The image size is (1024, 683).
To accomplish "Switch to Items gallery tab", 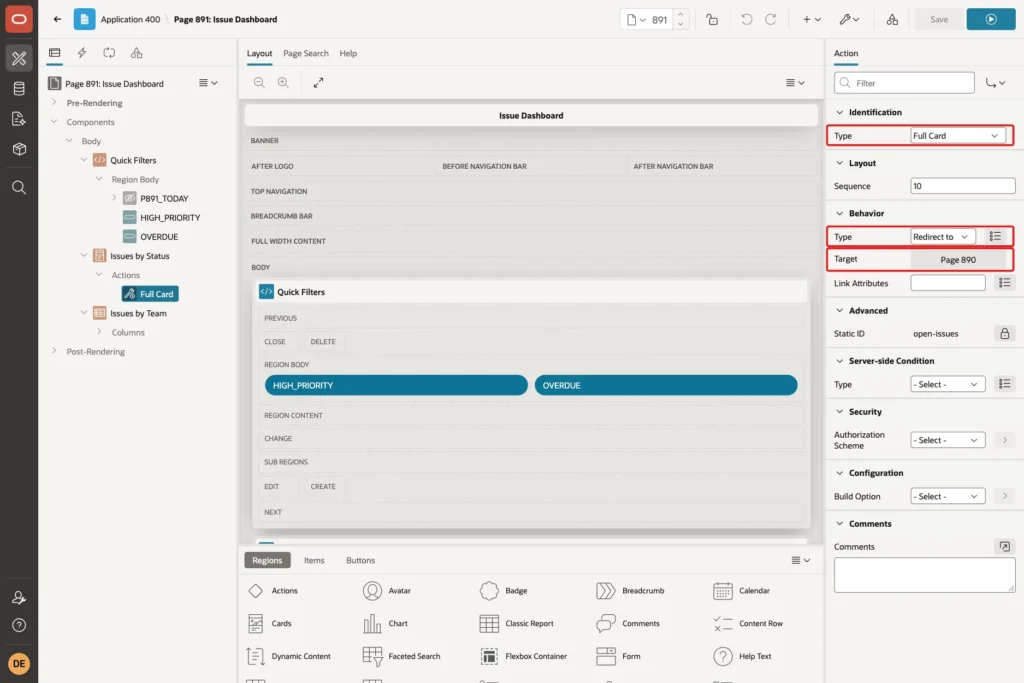I will coord(314,560).
